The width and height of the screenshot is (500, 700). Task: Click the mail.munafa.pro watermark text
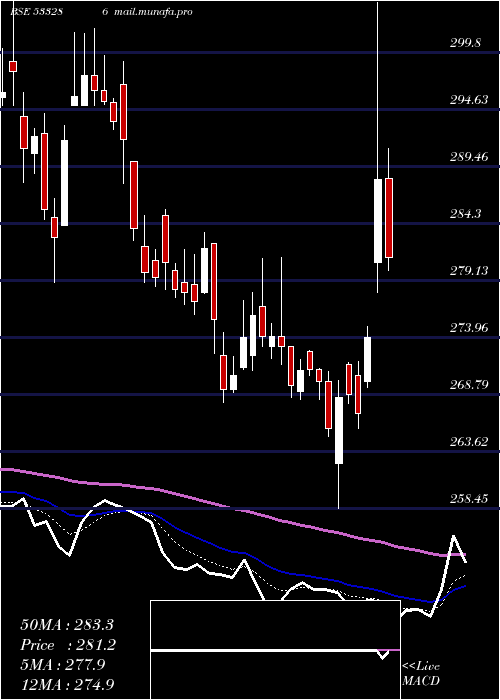point(153,12)
